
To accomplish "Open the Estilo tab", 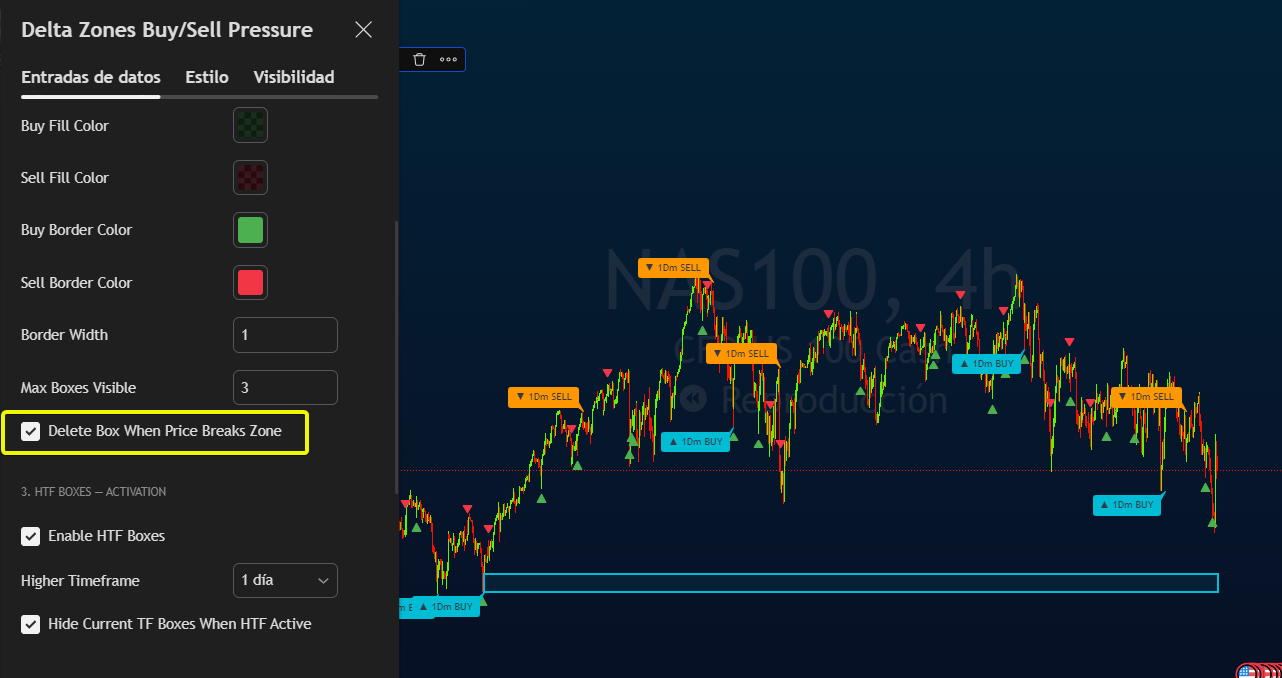I will (207, 77).
